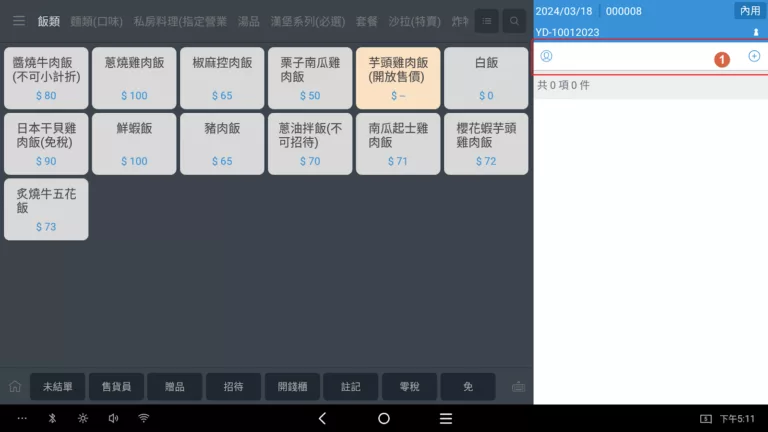Toggle the 內用 dine-in mode button
Viewport: 768px width, 432px height.
pos(748,10)
